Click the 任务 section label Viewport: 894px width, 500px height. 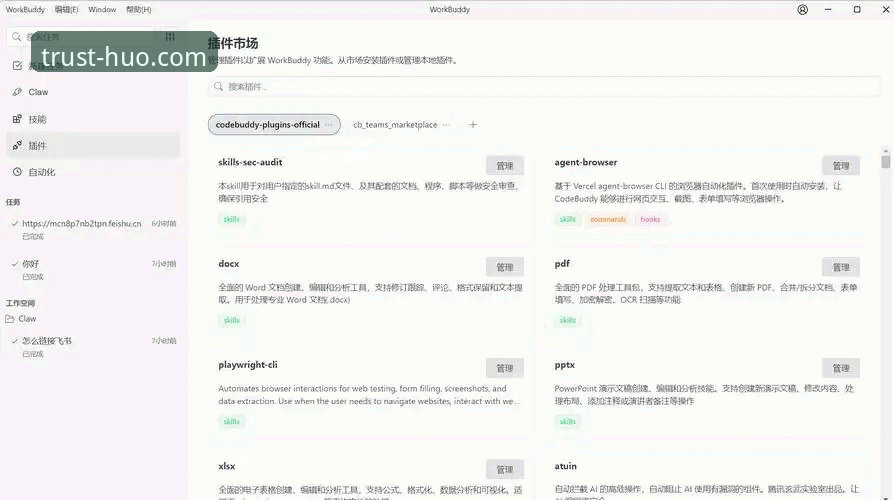(x=13, y=202)
